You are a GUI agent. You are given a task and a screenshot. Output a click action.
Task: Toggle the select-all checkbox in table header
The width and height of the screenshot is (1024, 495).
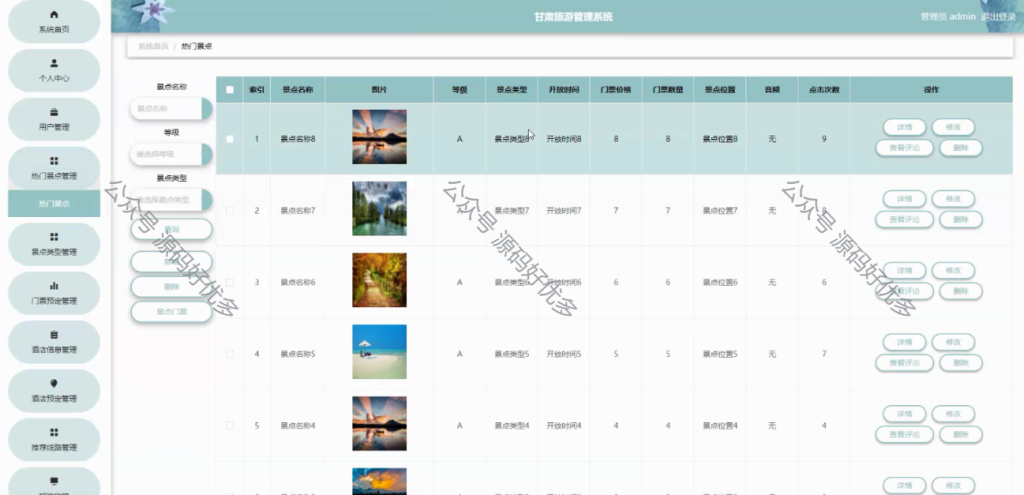tap(229, 90)
